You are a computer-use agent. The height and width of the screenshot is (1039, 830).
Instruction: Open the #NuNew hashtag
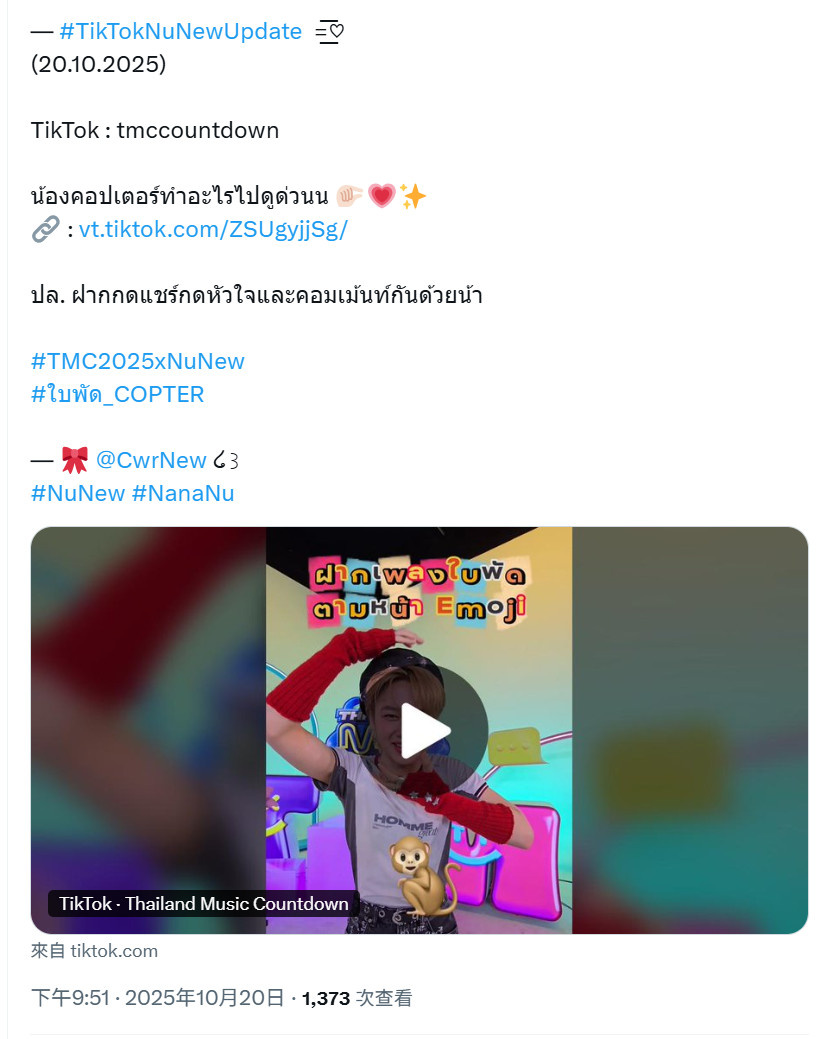tap(78, 493)
